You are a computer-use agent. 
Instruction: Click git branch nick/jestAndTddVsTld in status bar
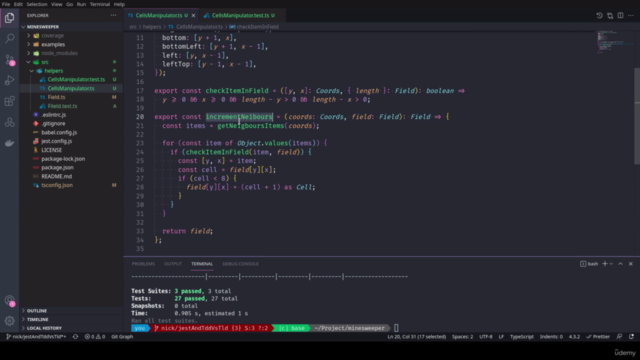coord(36,337)
